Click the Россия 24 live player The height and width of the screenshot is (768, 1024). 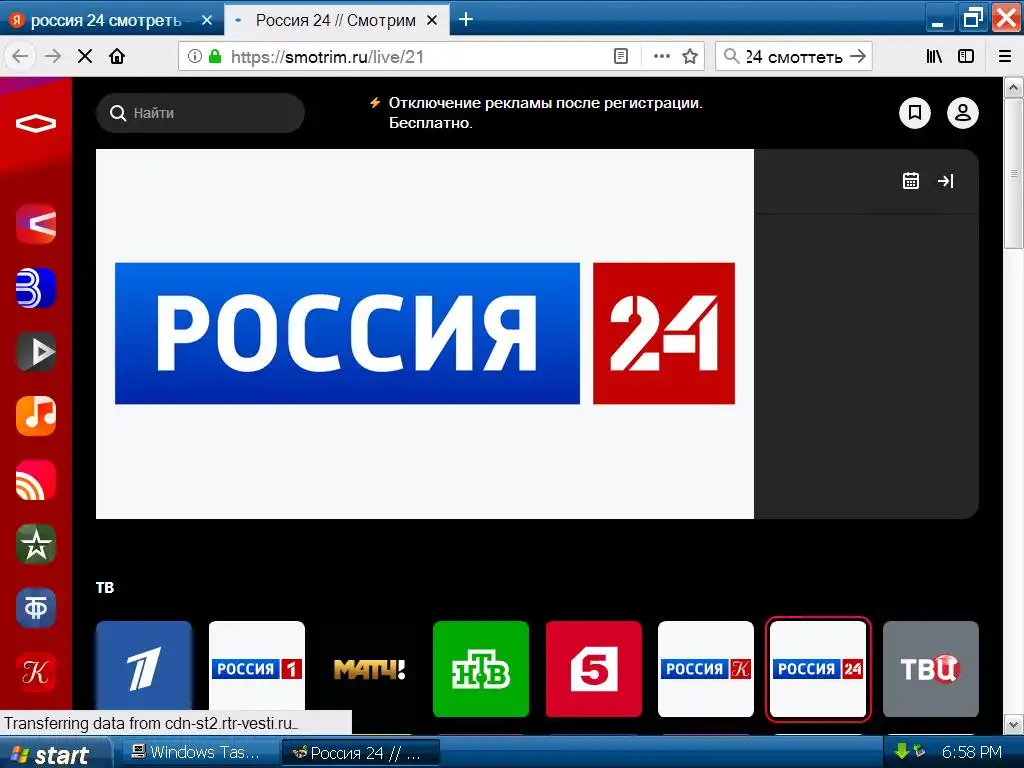click(424, 334)
